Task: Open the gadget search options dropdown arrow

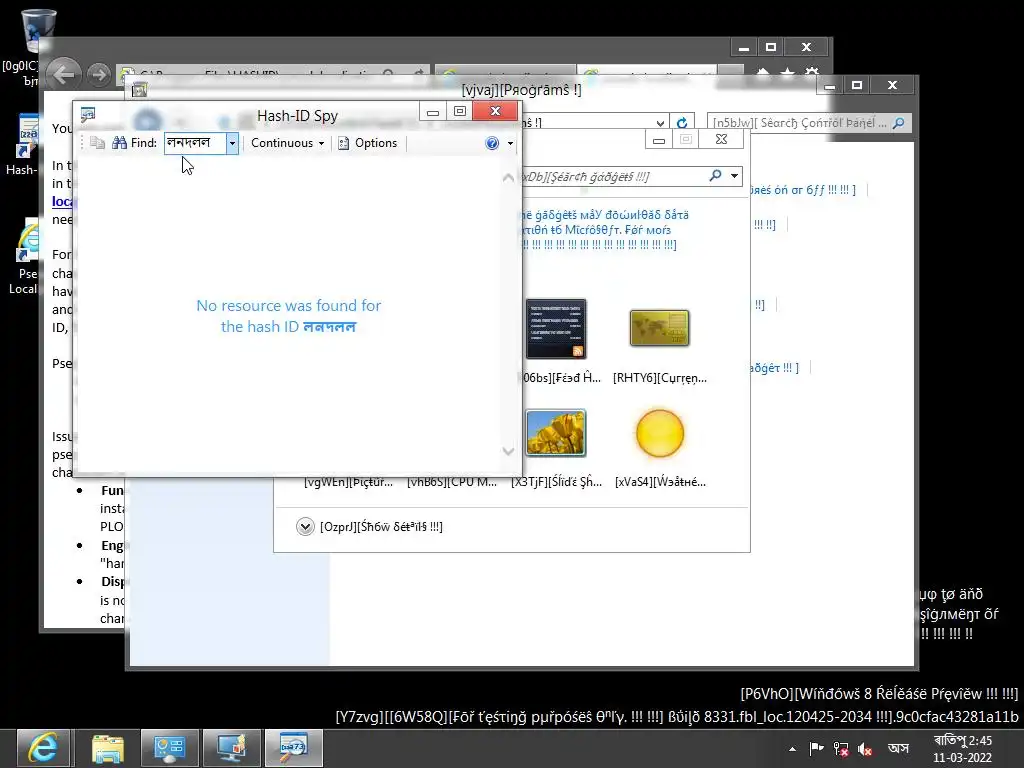Action: tap(735, 176)
